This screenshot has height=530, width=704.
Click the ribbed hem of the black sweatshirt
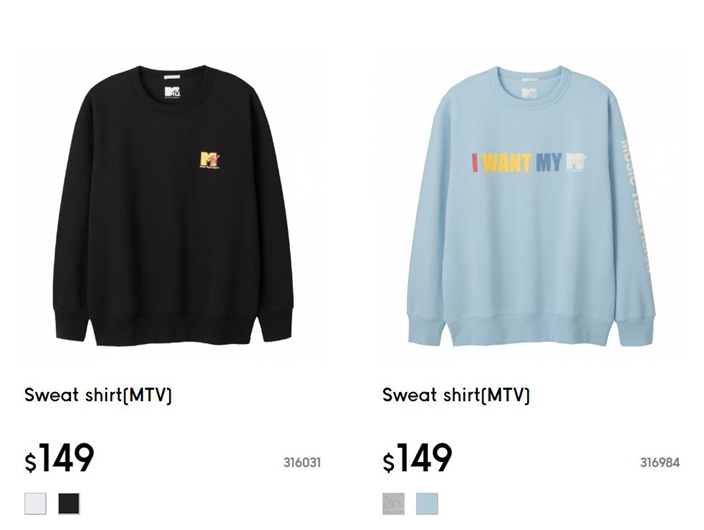click(x=173, y=330)
